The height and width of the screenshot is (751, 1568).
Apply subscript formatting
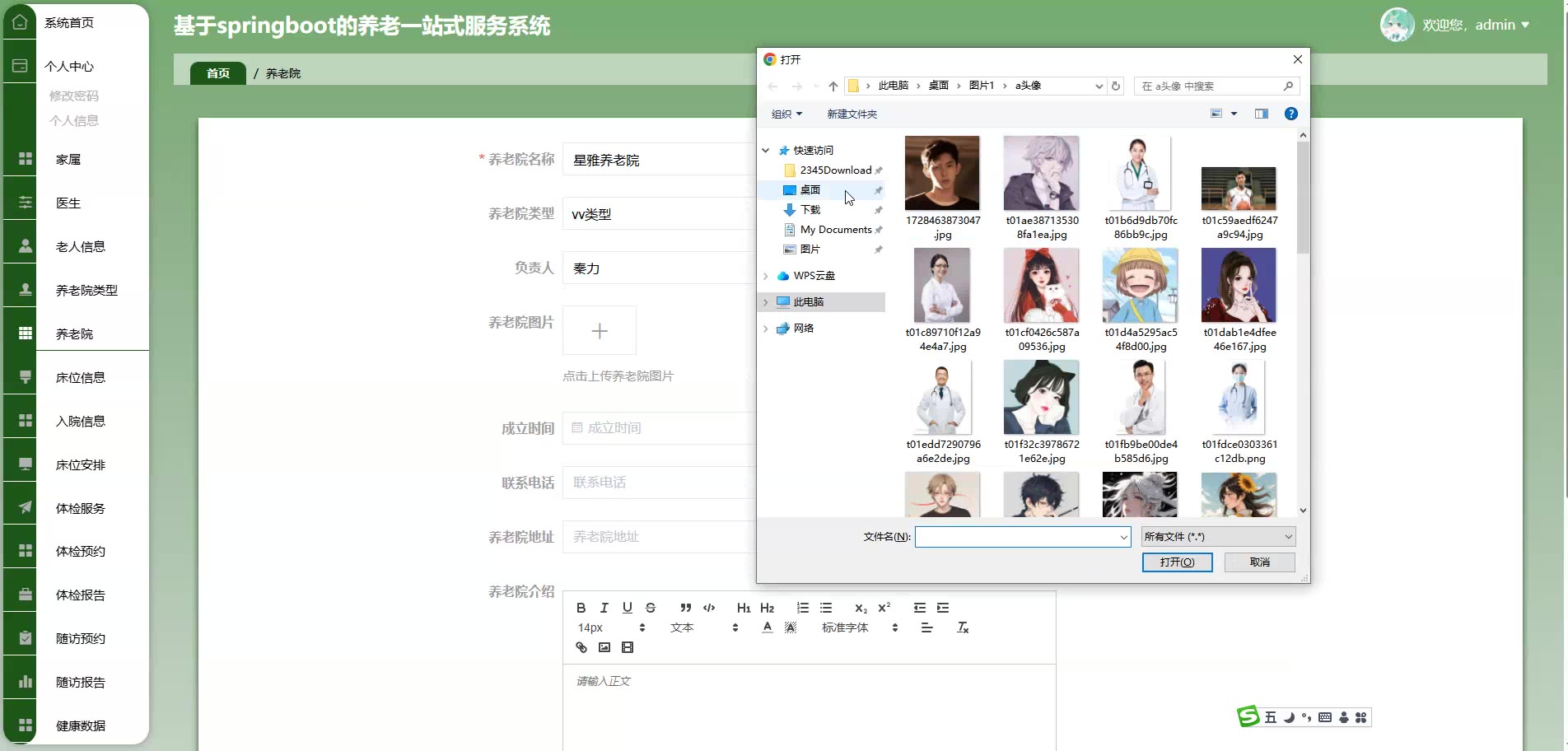click(861, 608)
